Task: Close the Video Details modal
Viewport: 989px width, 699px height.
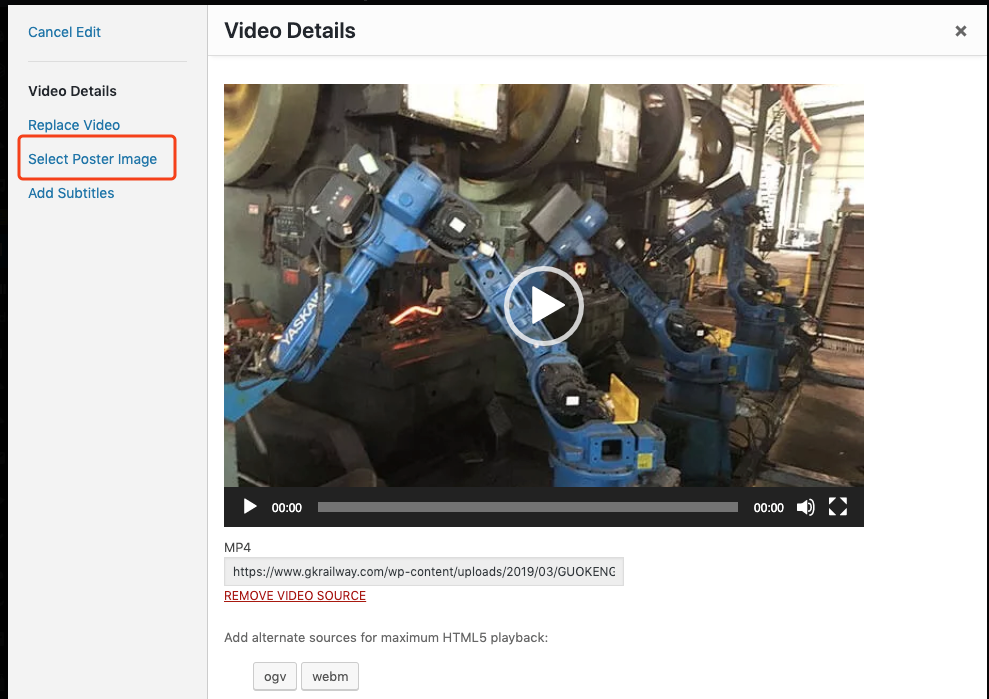Action: (961, 31)
